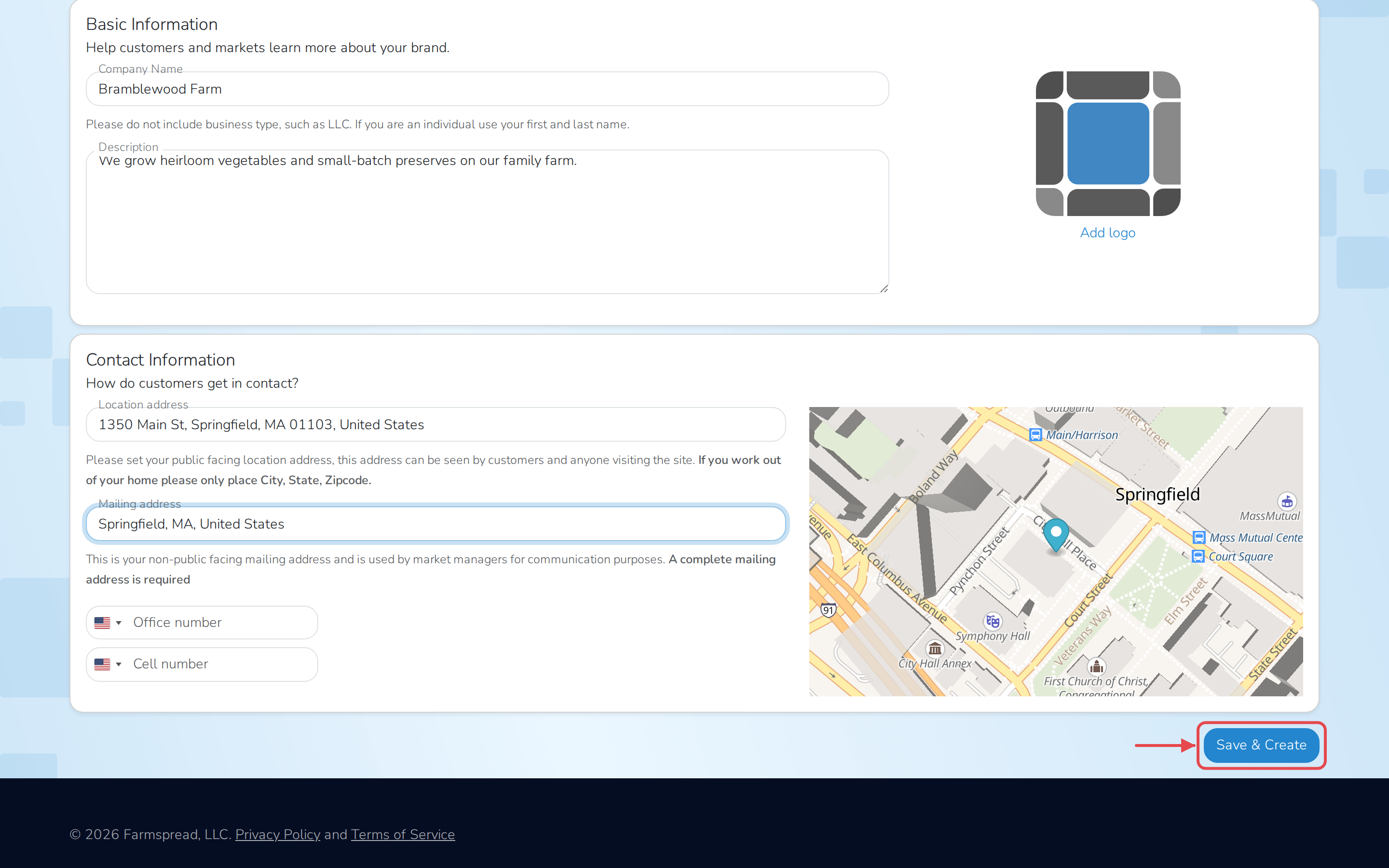Click the State Street map label
The height and width of the screenshot is (868, 1389).
click(x=1272, y=654)
